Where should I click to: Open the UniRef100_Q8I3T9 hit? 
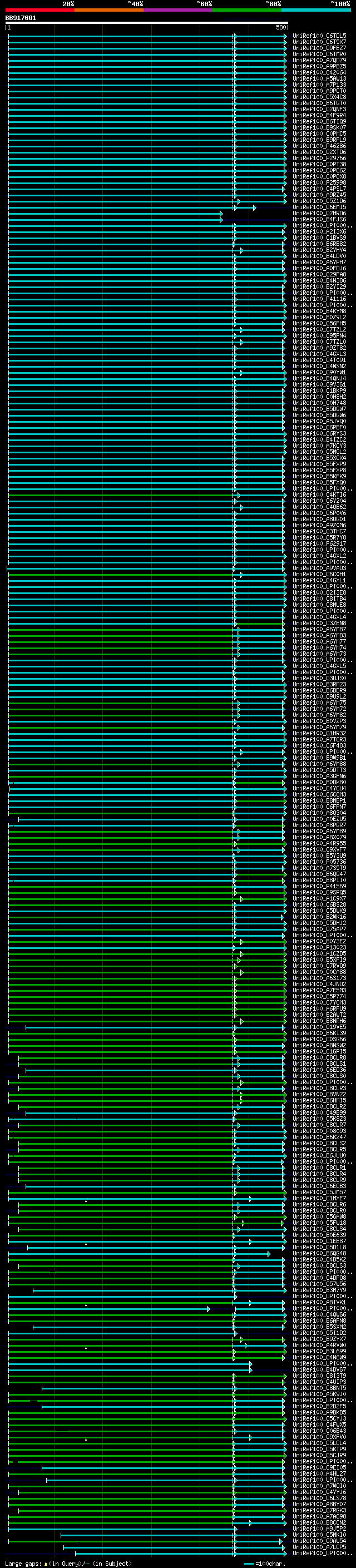click(319, 1376)
